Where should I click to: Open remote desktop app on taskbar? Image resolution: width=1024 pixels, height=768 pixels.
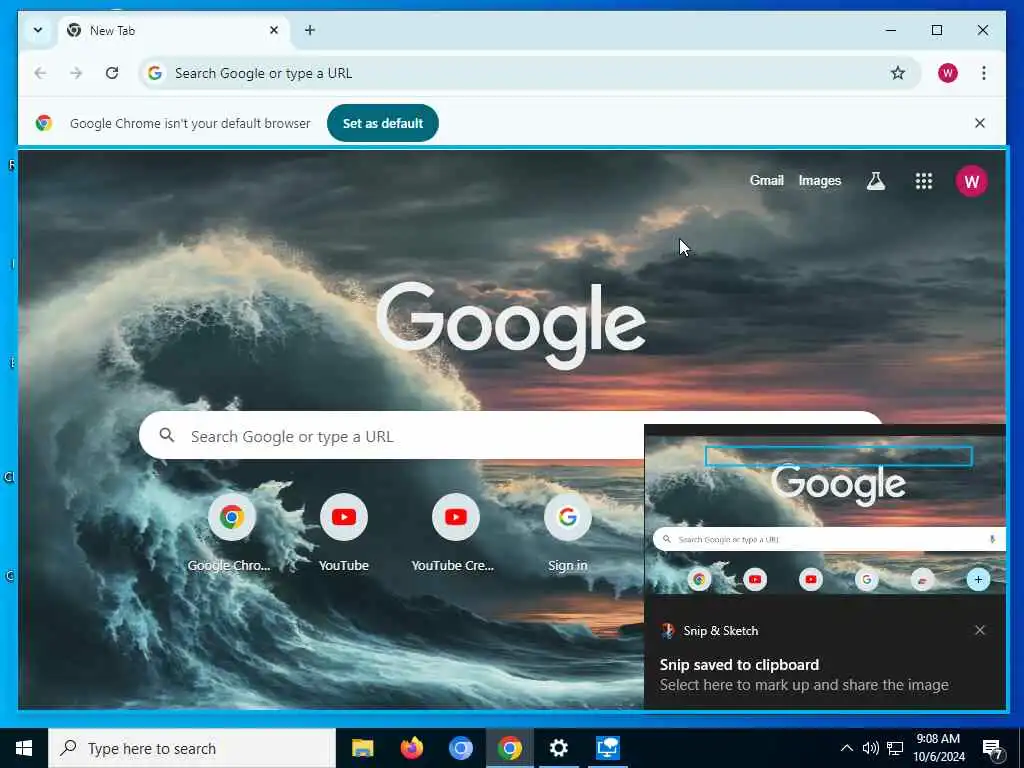pos(607,748)
